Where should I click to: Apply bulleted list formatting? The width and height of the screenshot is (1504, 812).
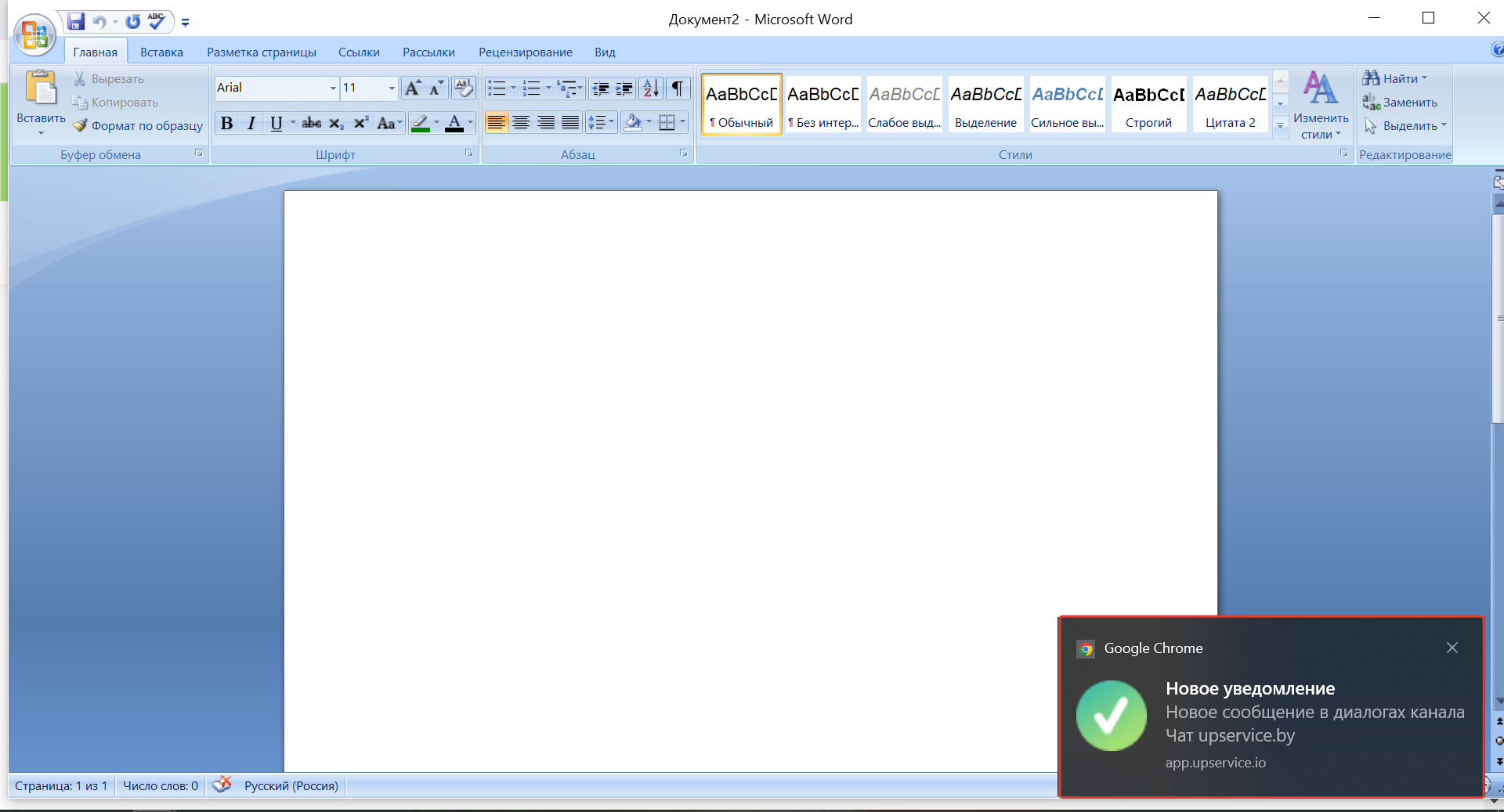(x=497, y=88)
